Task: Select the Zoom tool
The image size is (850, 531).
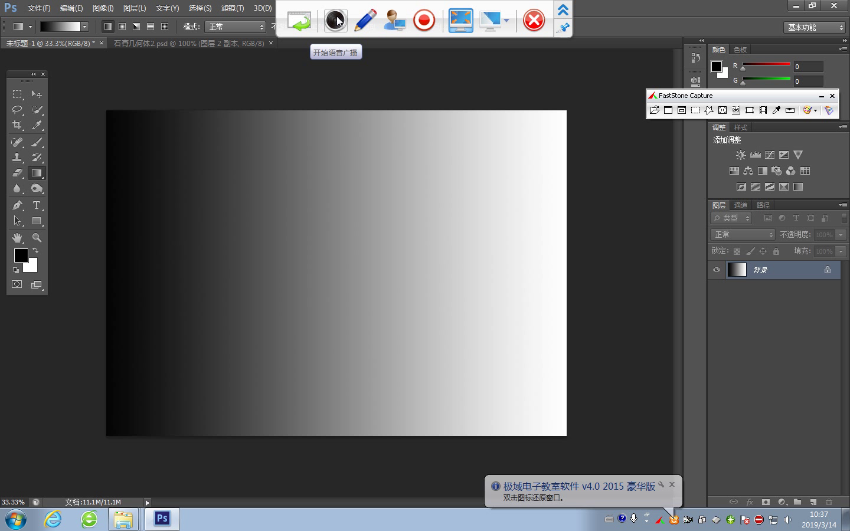Action: click(36, 237)
